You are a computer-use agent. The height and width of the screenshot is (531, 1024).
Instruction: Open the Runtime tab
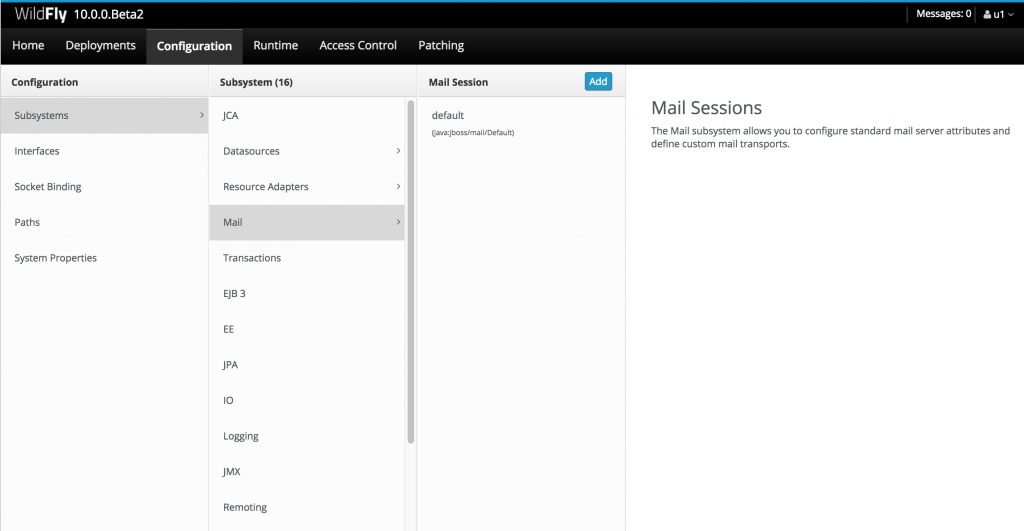pos(276,45)
